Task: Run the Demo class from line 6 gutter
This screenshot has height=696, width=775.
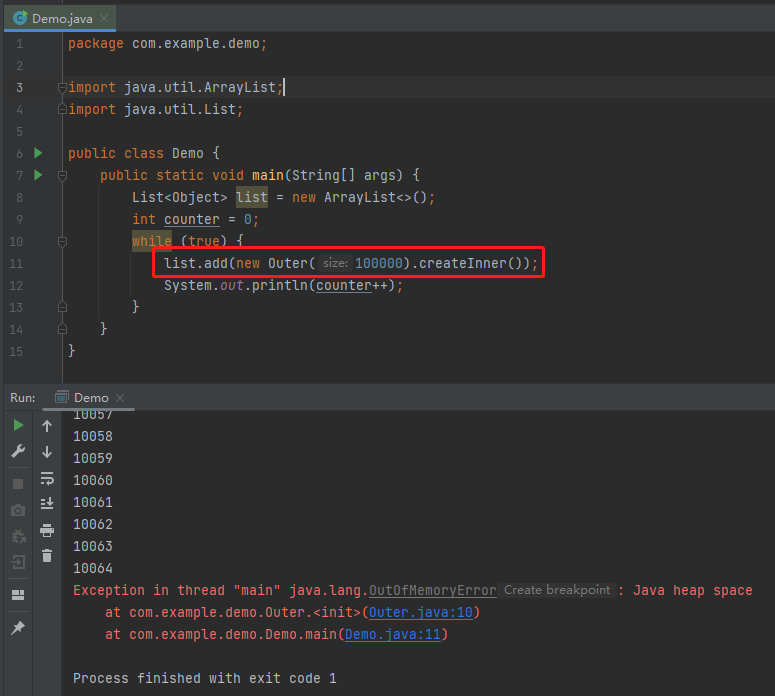Action: pos(38,153)
